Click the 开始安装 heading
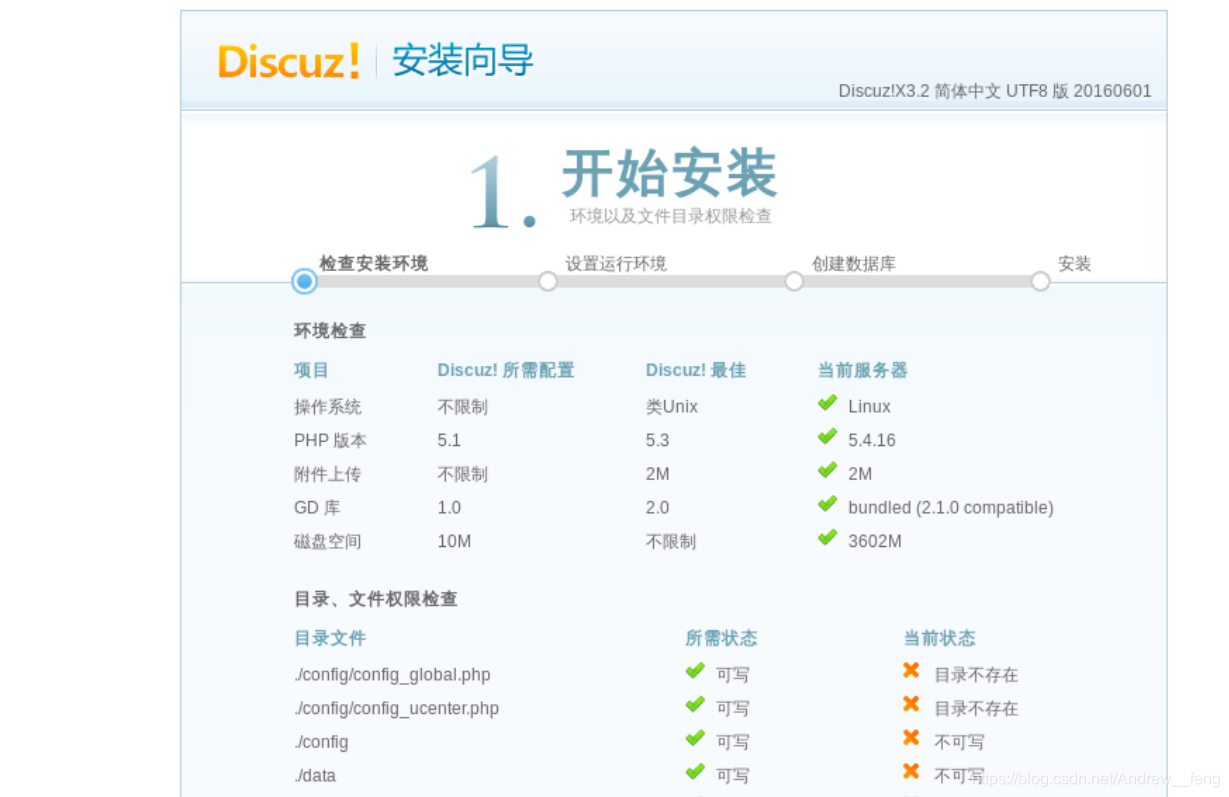This screenshot has height=797, width=1229. (x=669, y=174)
